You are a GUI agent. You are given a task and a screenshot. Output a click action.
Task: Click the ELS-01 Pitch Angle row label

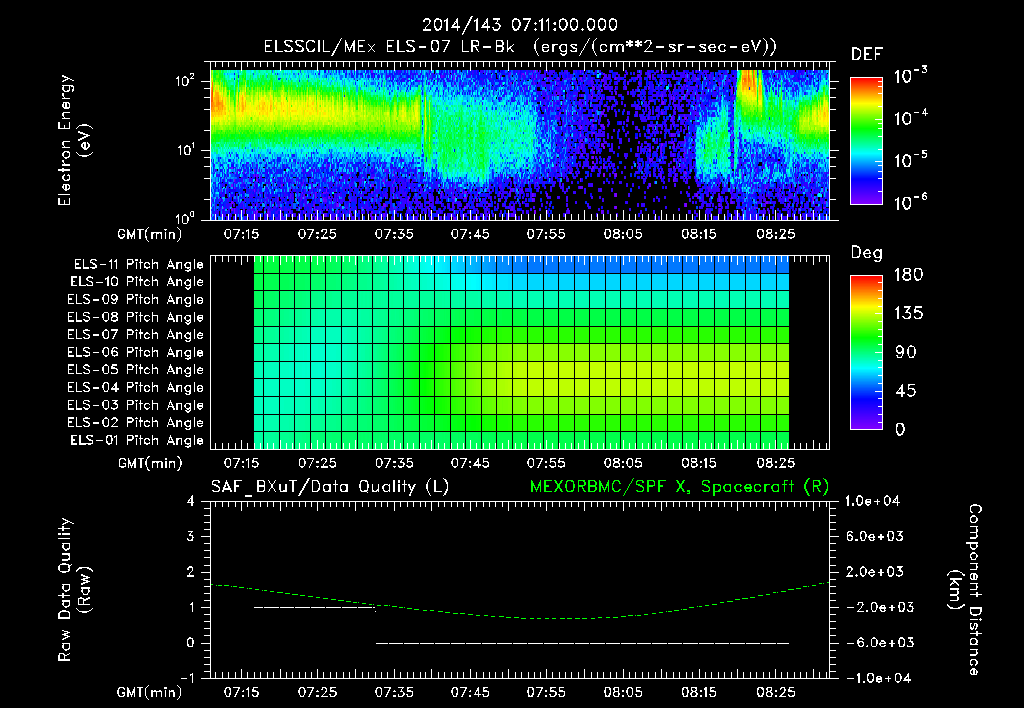click(137, 441)
